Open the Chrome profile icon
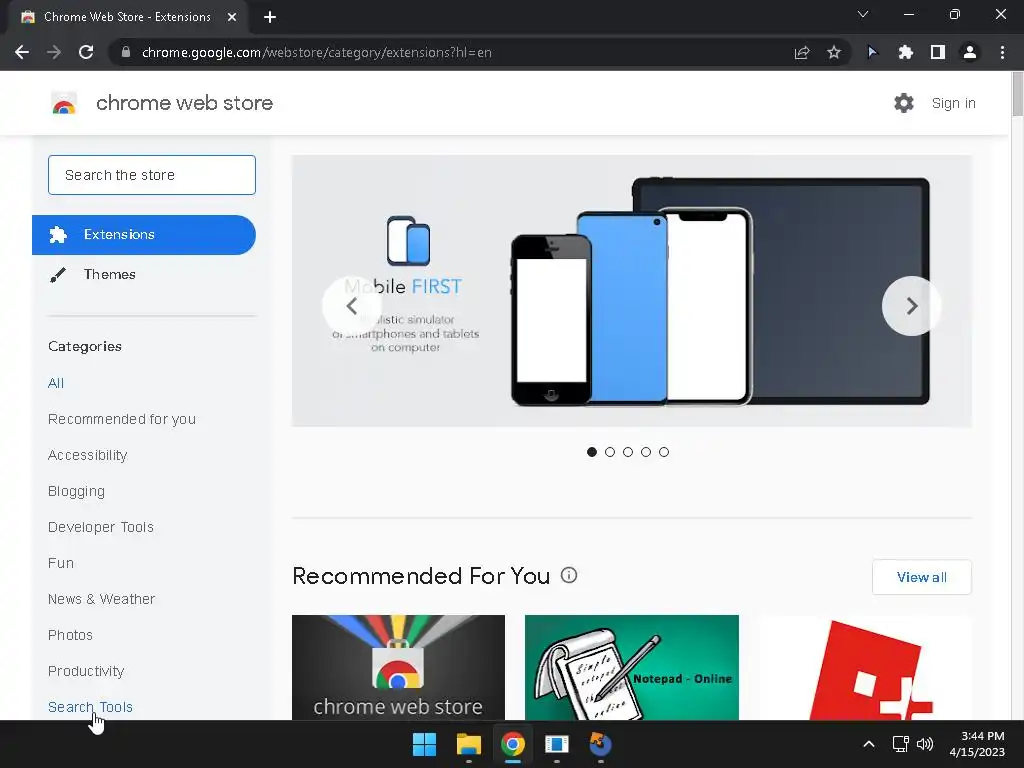The width and height of the screenshot is (1024, 768). pos(970,52)
